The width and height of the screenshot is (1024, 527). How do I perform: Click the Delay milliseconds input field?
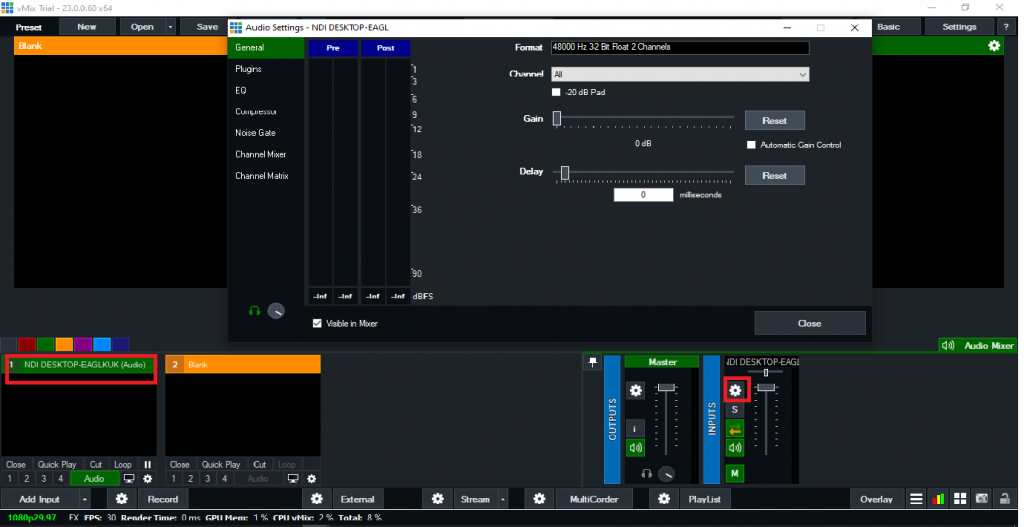point(643,195)
